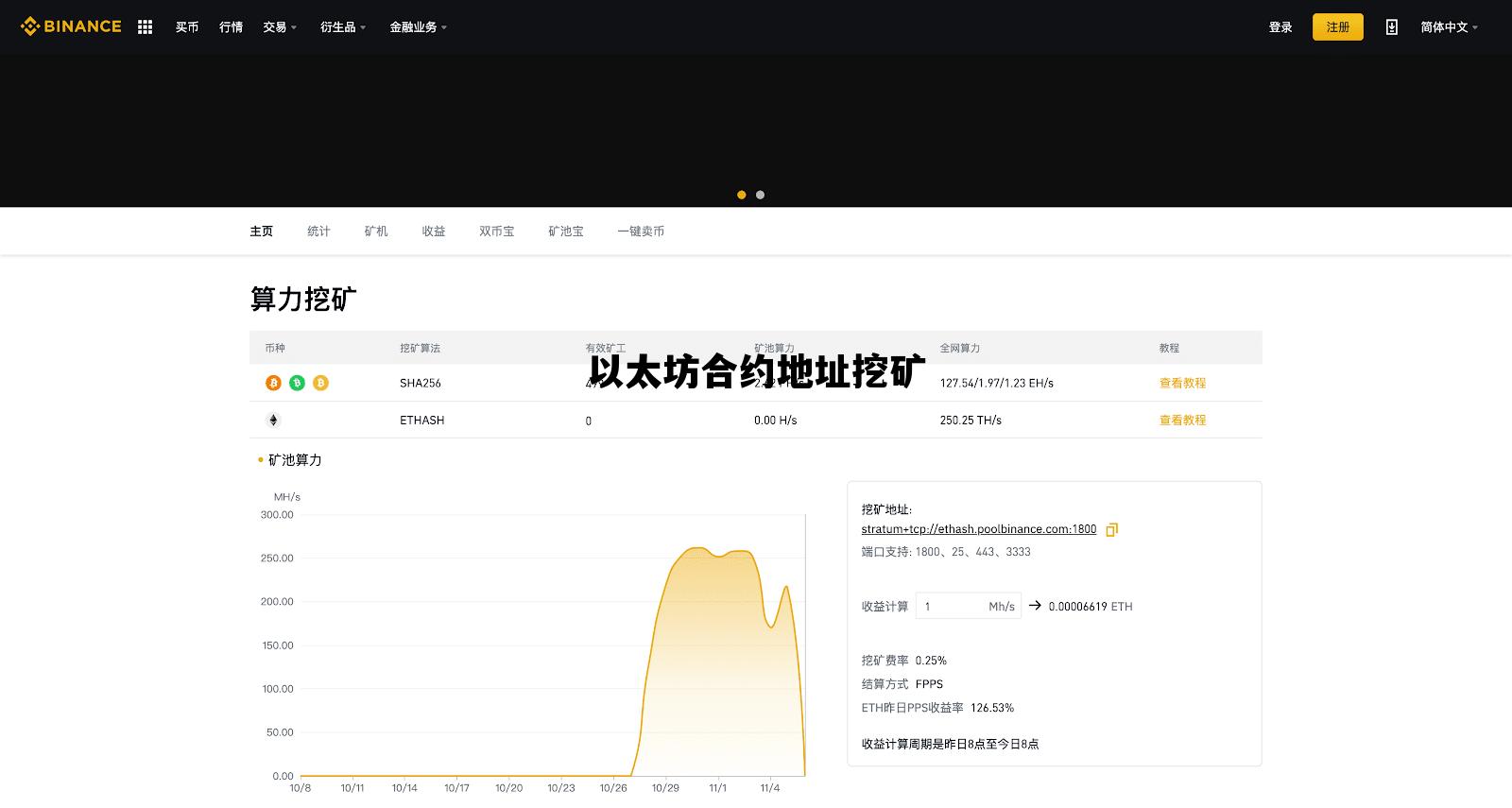The height and width of the screenshot is (808, 1512).
Task: Click the 算力挖矿 heading
Action: 303,299
